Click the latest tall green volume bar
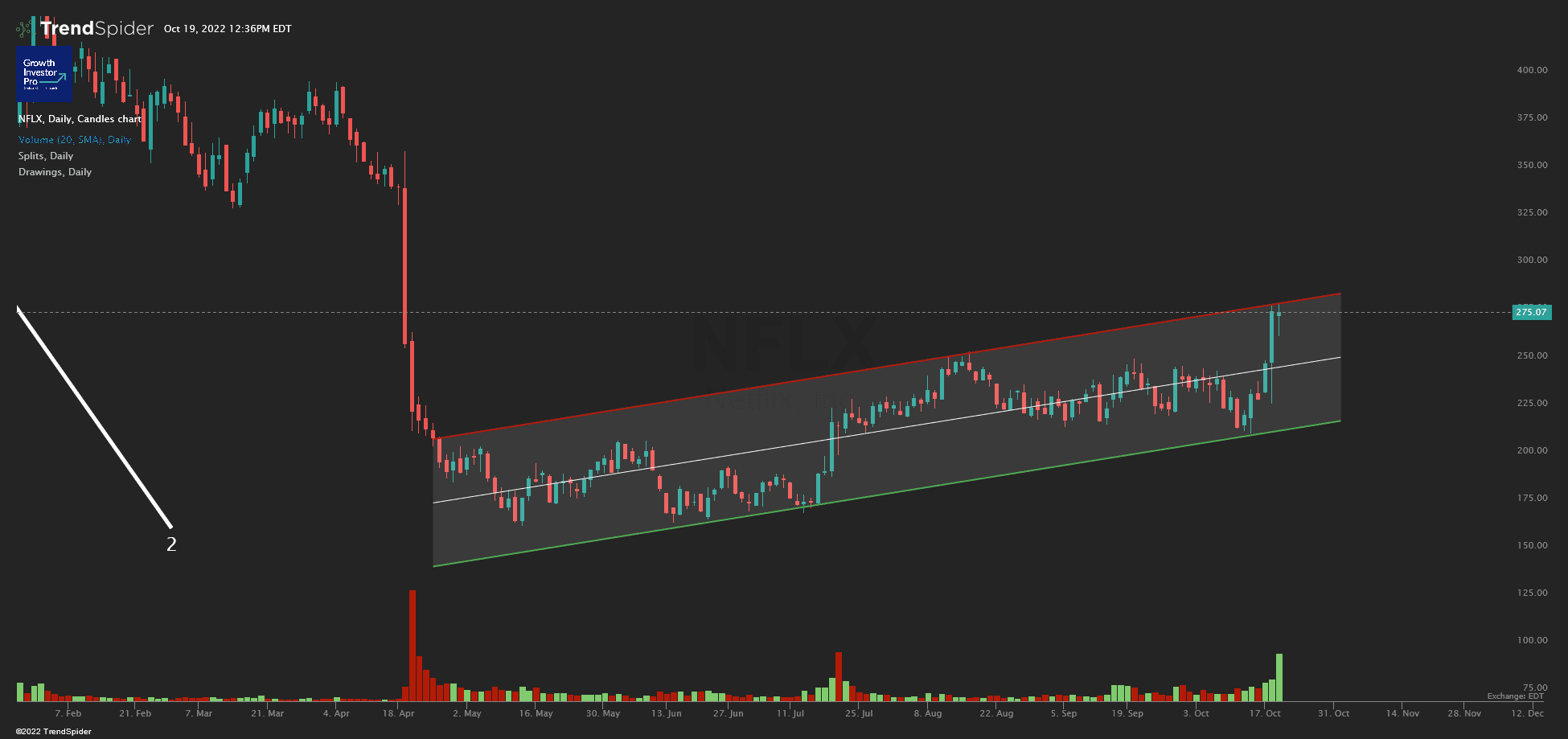 1279,677
